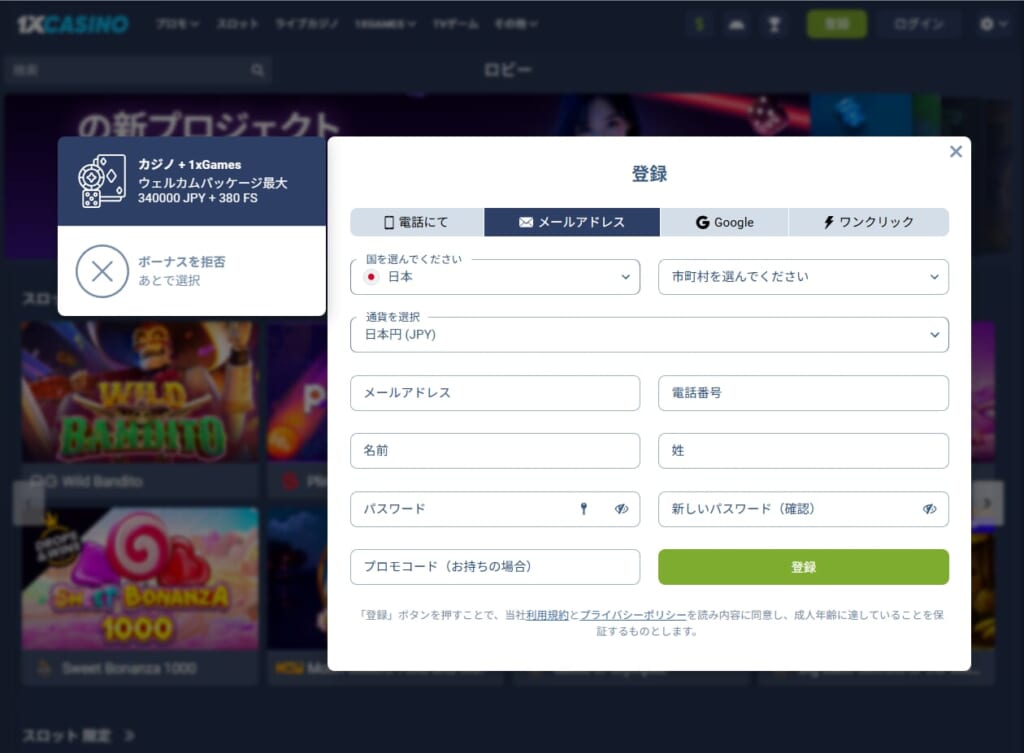1024x753 pixels.
Task: Open the ライブカジノ menu item
Action: (307, 24)
